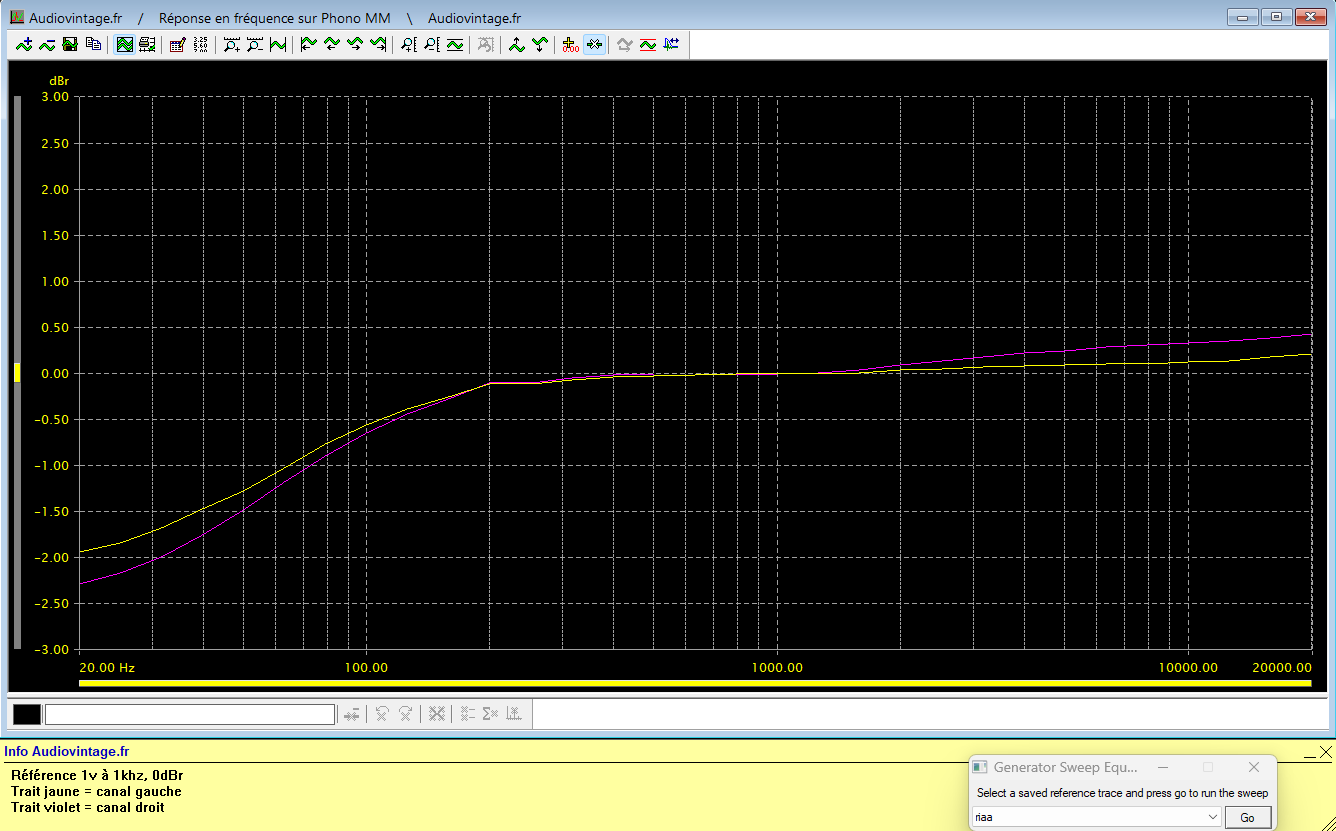This screenshot has width=1336, height=831.
Task: Click the greyed curved arrow icon
Action: point(625,44)
